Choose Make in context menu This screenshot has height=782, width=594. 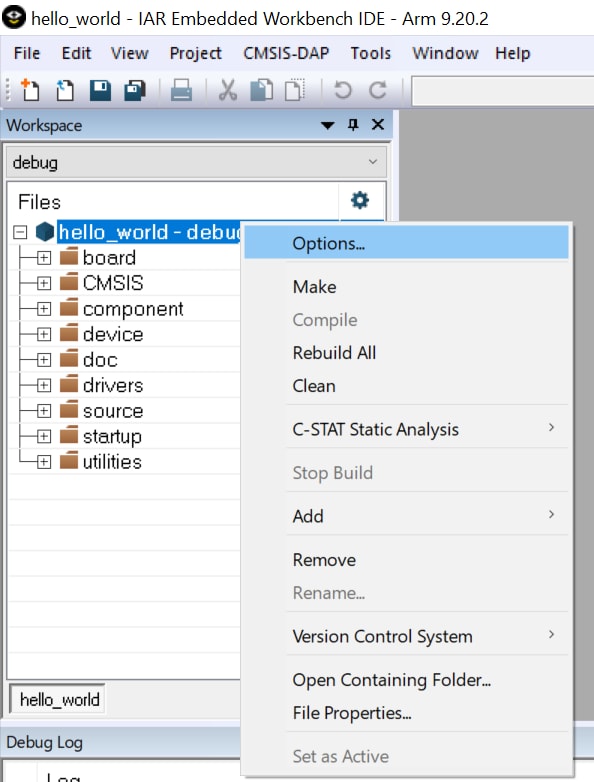pos(406,287)
